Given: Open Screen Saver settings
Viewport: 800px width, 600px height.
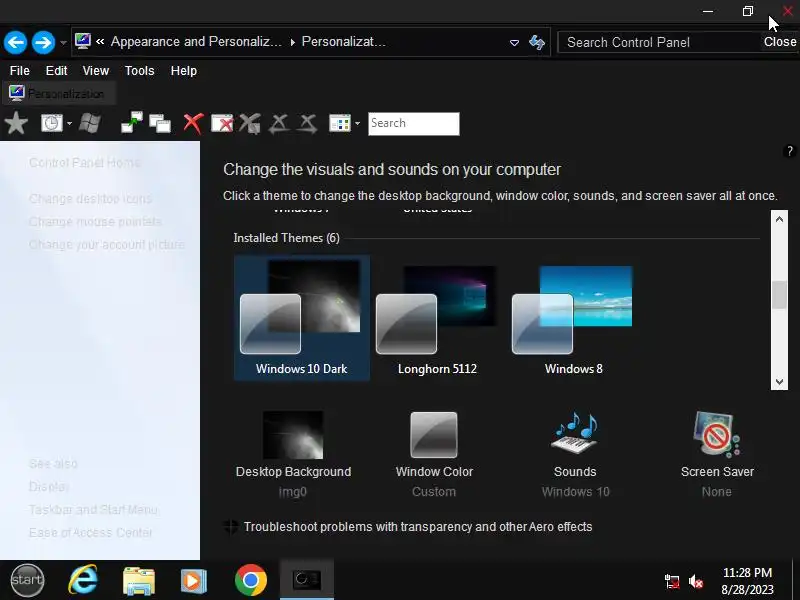Looking at the screenshot, I should click(x=717, y=455).
